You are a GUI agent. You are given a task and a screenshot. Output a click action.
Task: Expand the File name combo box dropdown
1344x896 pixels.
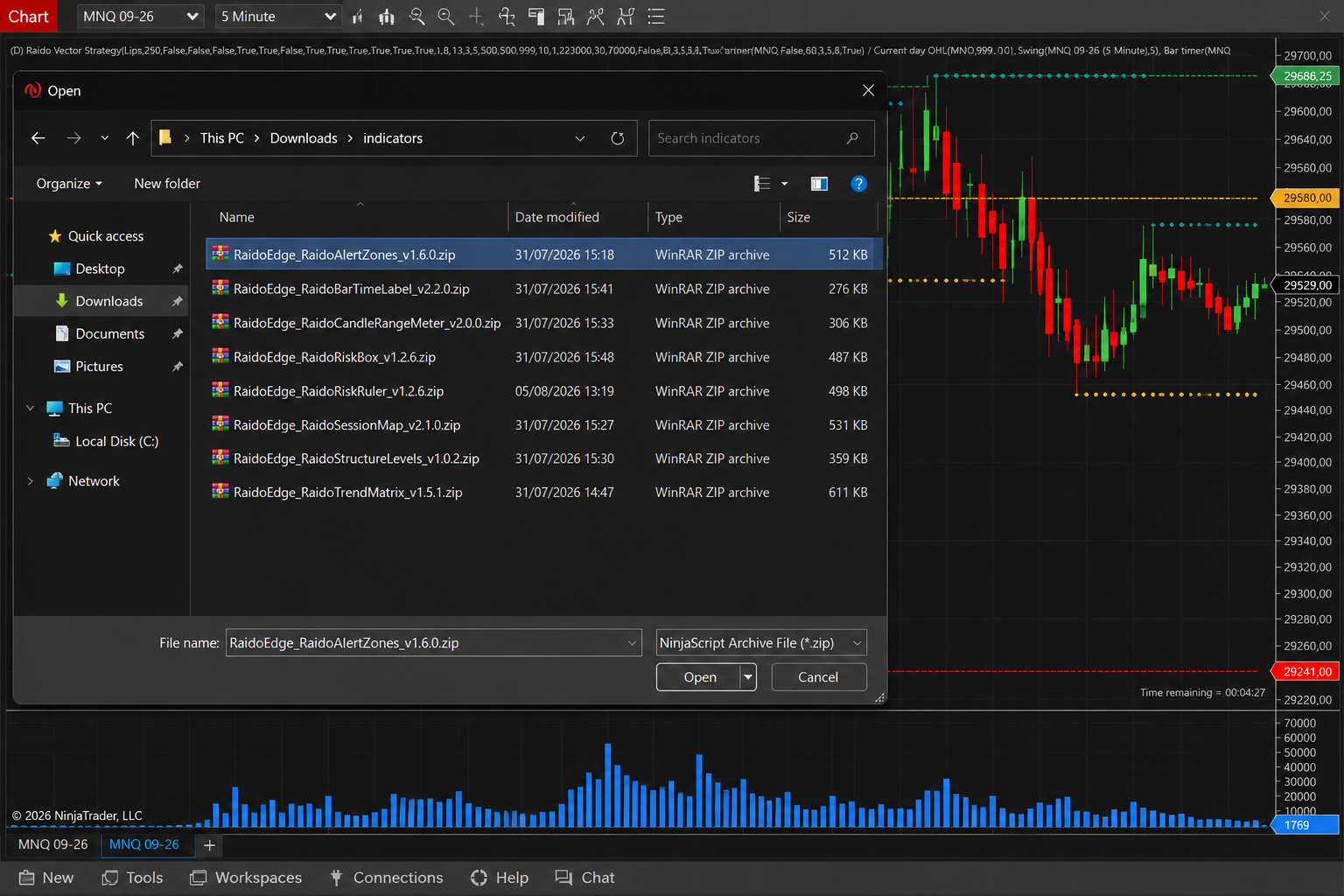tap(632, 643)
